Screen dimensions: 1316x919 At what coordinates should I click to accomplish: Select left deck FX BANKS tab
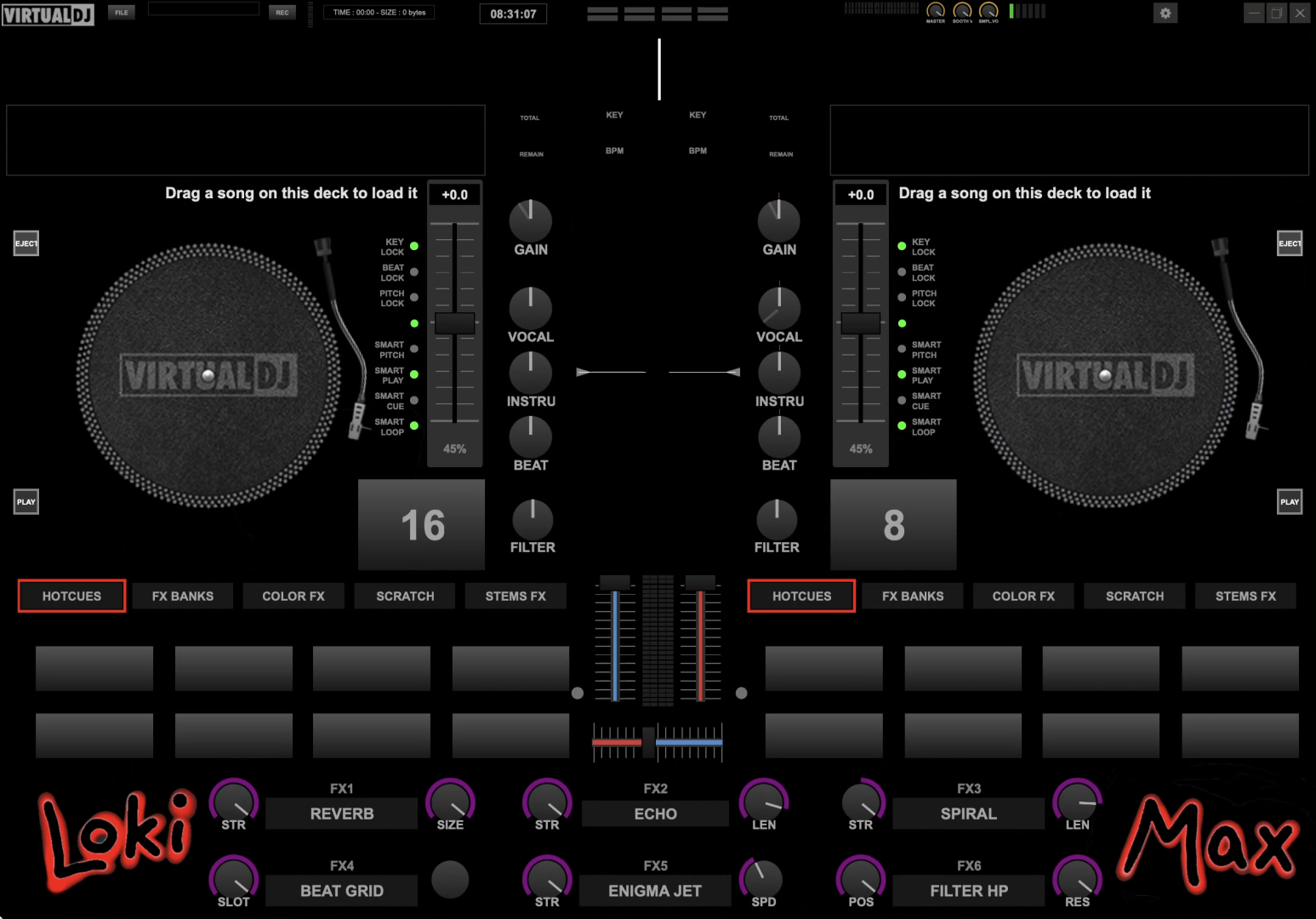(183, 596)
